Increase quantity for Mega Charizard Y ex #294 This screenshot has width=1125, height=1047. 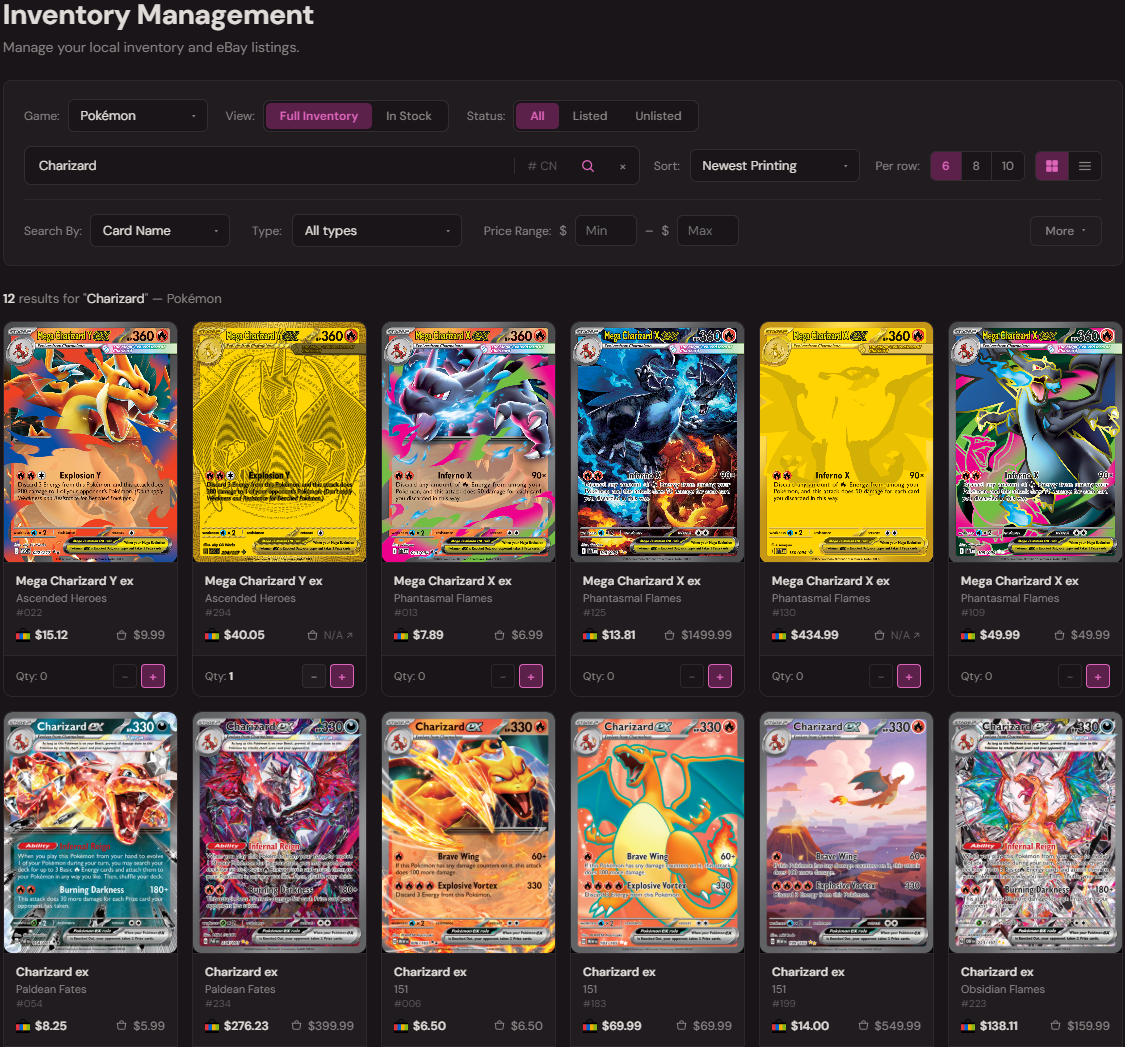click(342, 676)
